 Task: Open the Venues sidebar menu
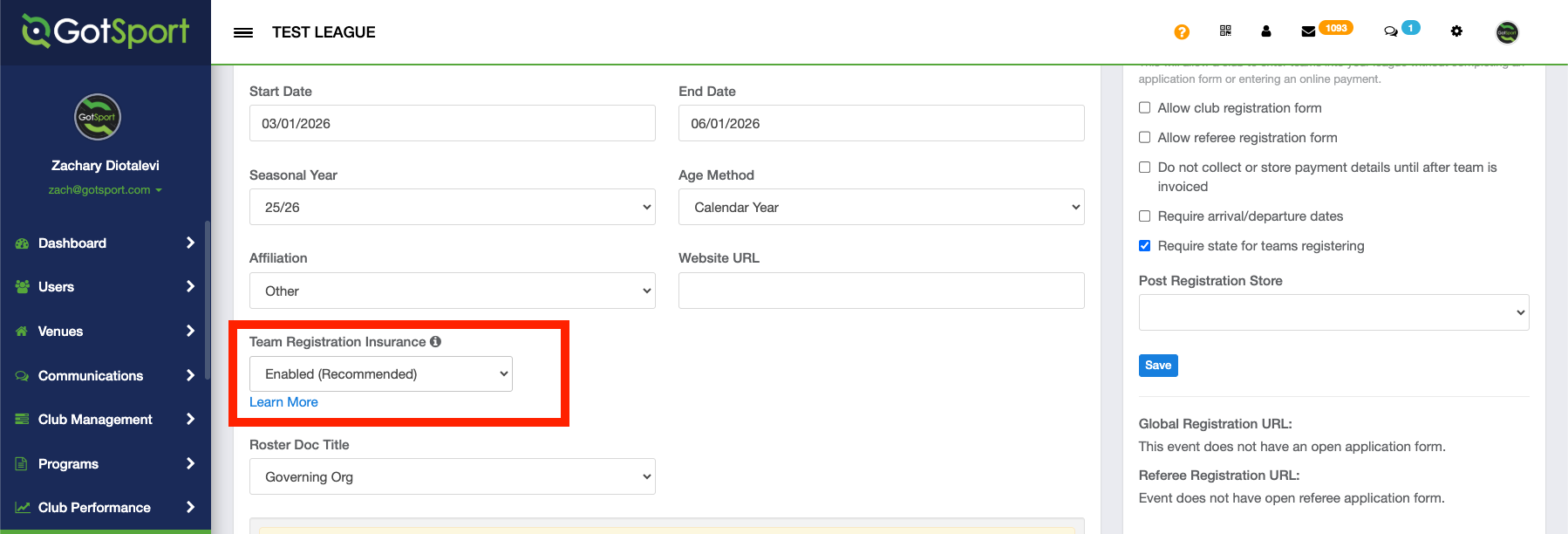[x=105, y=332]
